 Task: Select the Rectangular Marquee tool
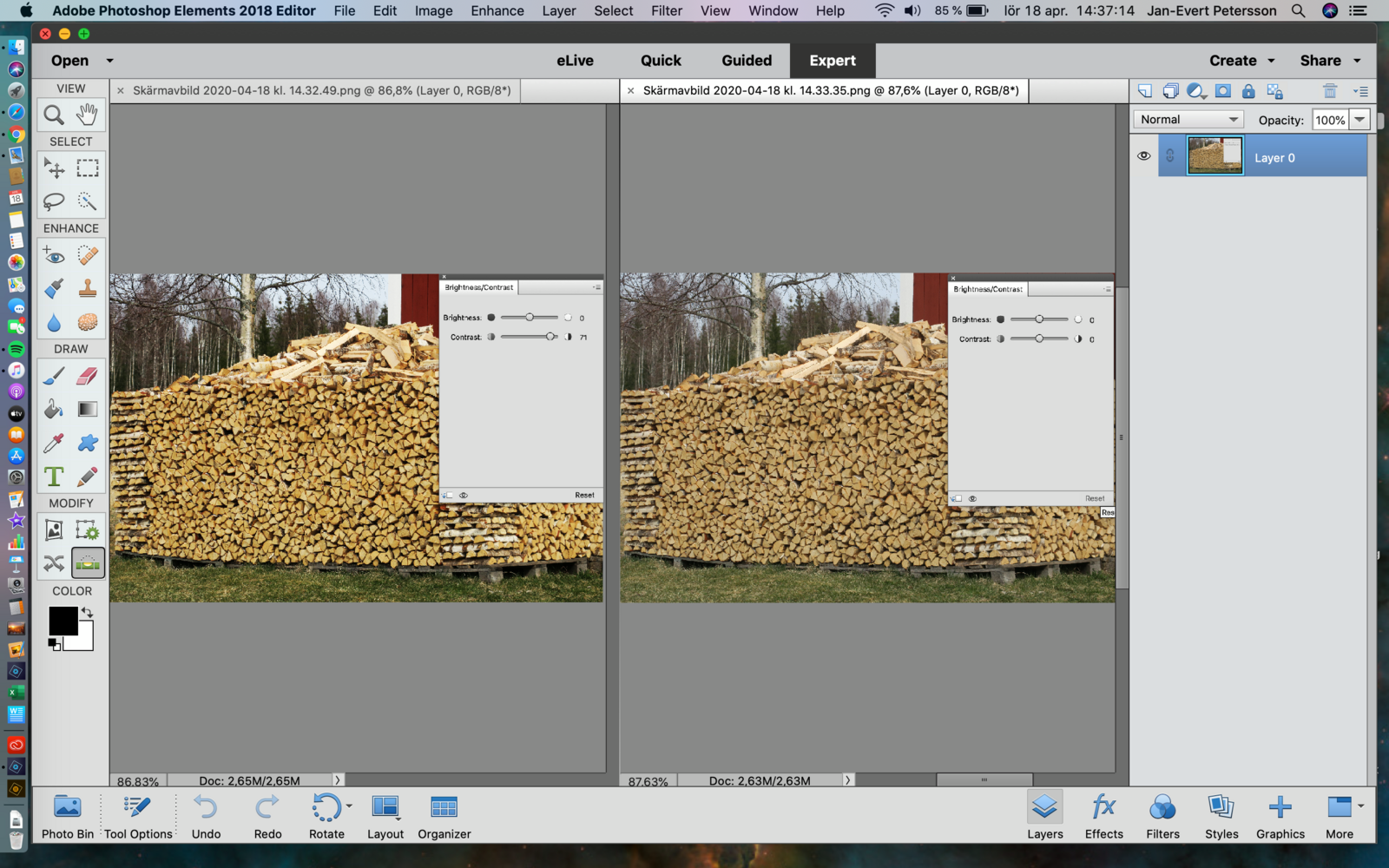point(87,168)
